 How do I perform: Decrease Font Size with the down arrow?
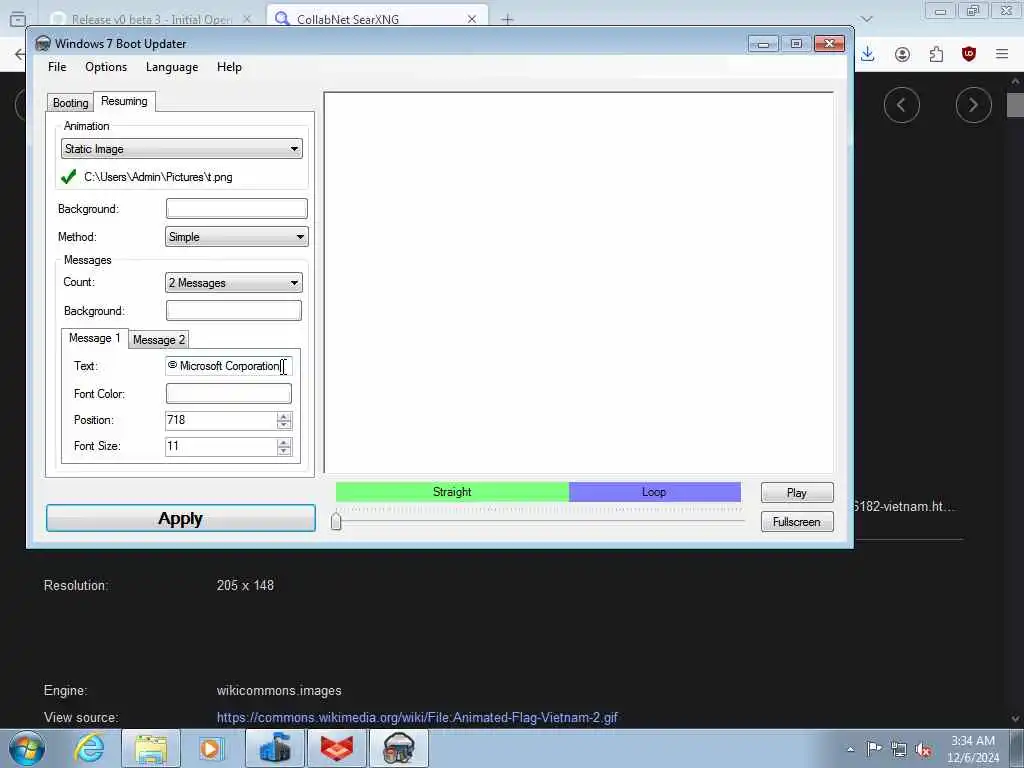[x=283, y=451]
